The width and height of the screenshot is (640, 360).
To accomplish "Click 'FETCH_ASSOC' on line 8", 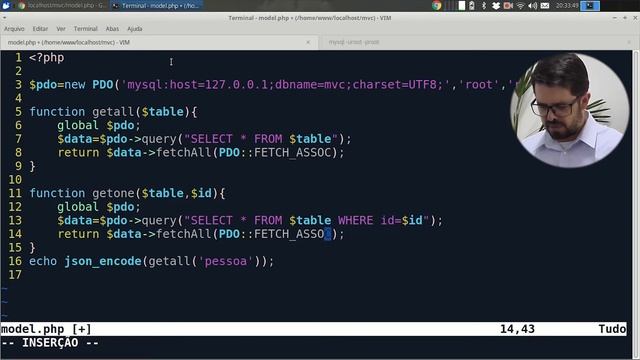I will coord(292,153).
